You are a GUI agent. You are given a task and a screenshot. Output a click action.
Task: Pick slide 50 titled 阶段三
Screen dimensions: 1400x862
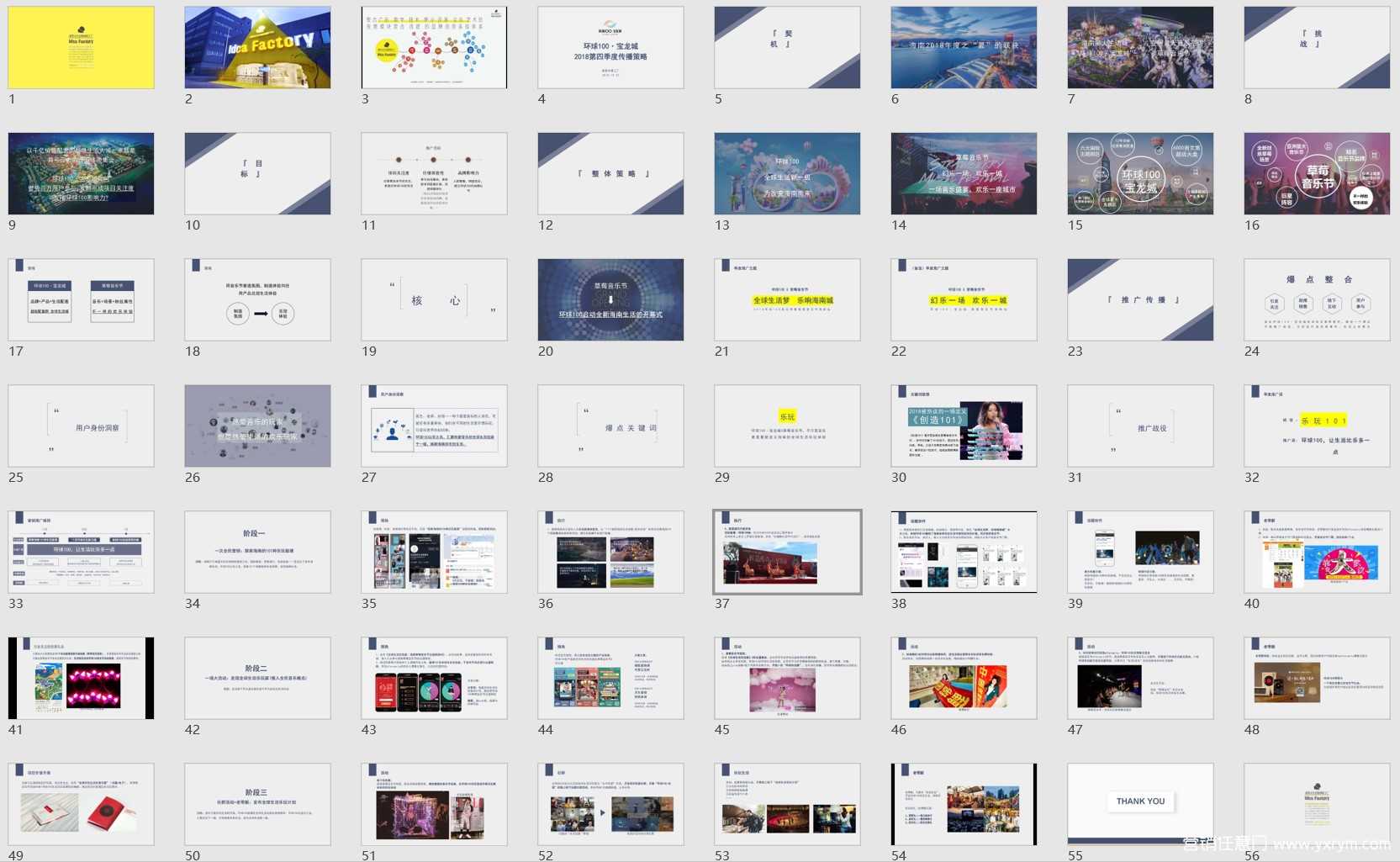pyautogui.click(x=257, y=804)
